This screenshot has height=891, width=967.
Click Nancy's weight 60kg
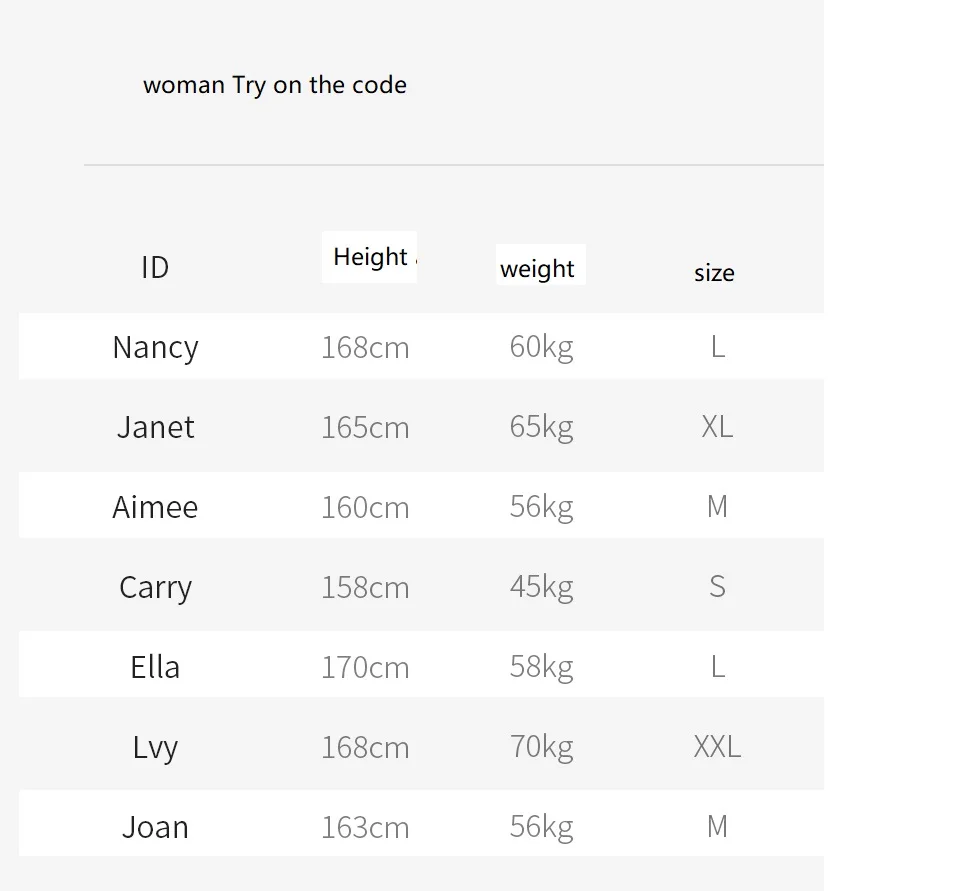(541, 347)
